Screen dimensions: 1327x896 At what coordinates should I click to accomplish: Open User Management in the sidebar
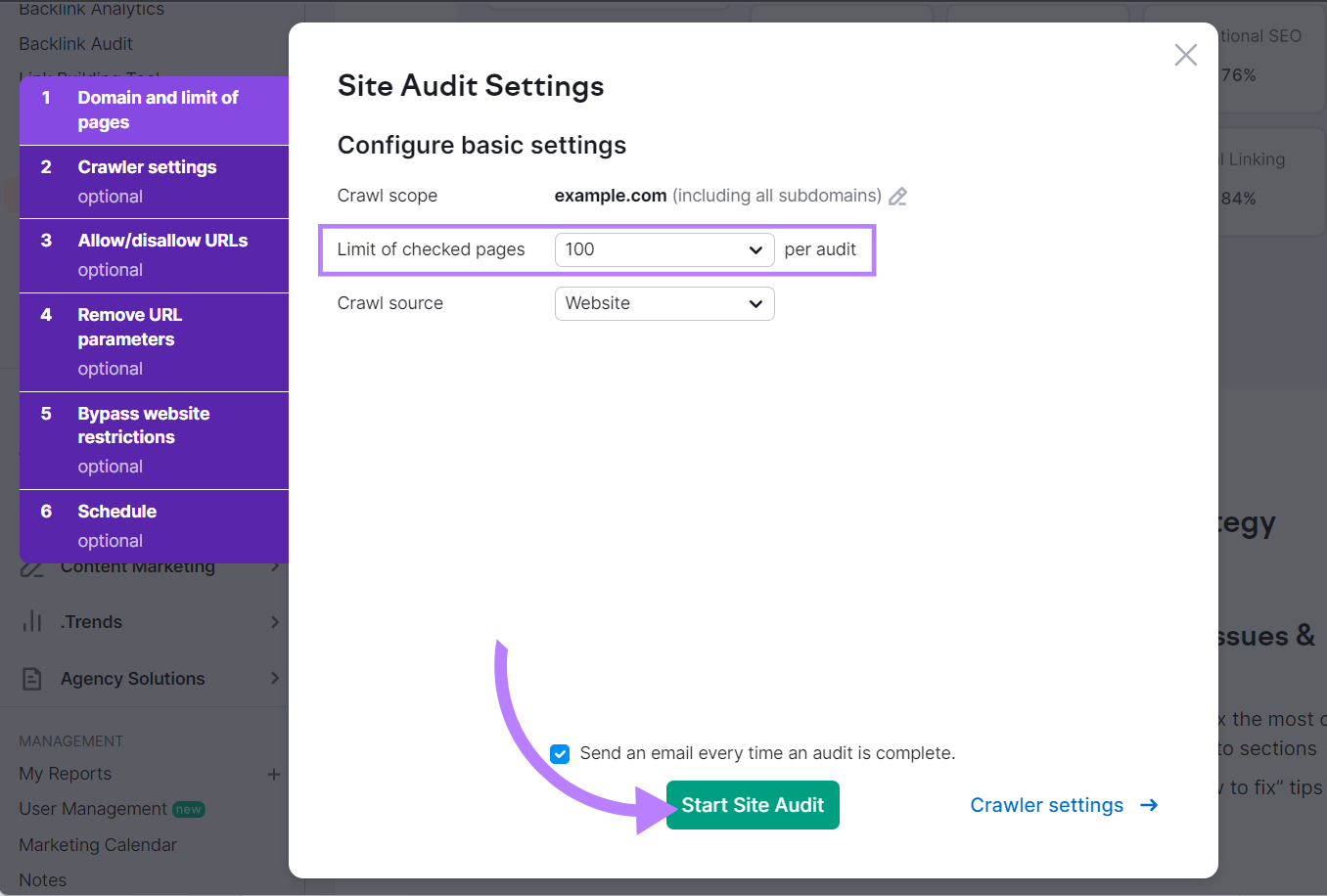[93, 809]
